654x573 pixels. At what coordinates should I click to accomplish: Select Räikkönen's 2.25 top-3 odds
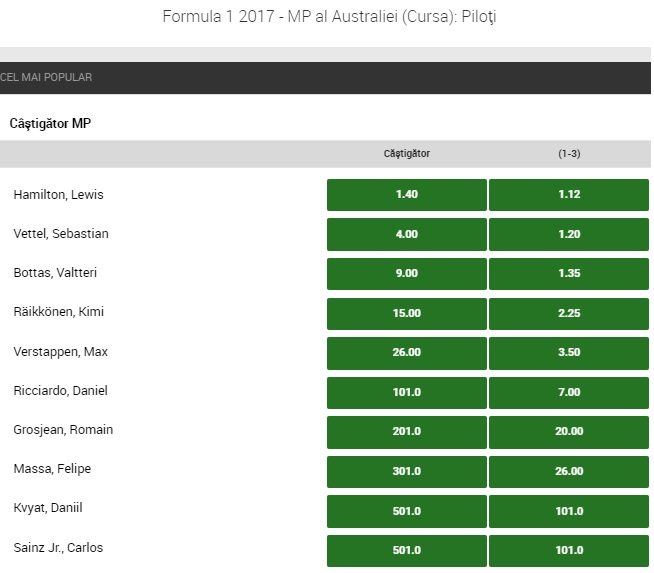coord(569,313)
